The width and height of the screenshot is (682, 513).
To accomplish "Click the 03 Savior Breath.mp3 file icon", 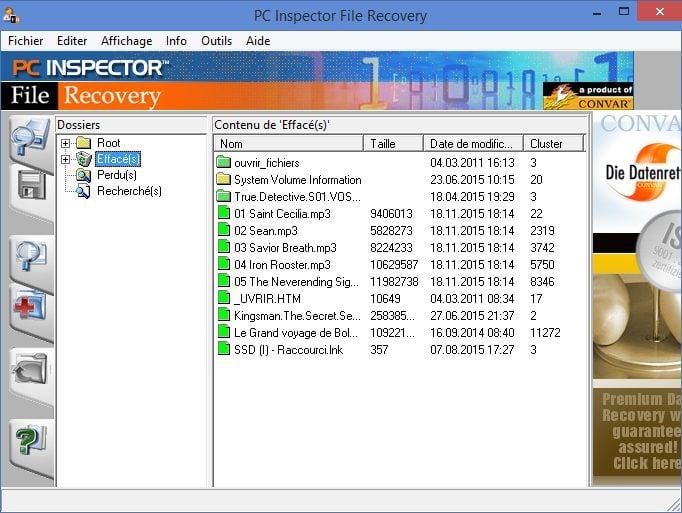I will 224,247.
